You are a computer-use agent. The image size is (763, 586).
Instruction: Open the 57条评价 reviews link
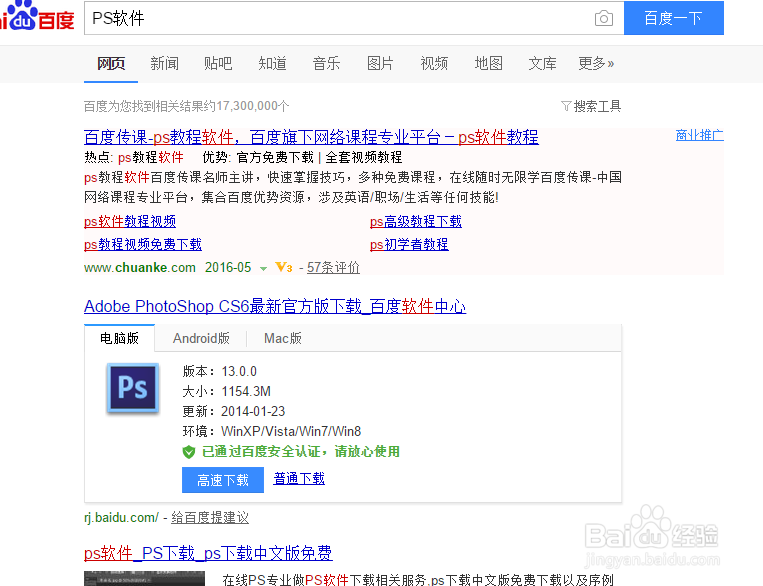tap(333, 268)
